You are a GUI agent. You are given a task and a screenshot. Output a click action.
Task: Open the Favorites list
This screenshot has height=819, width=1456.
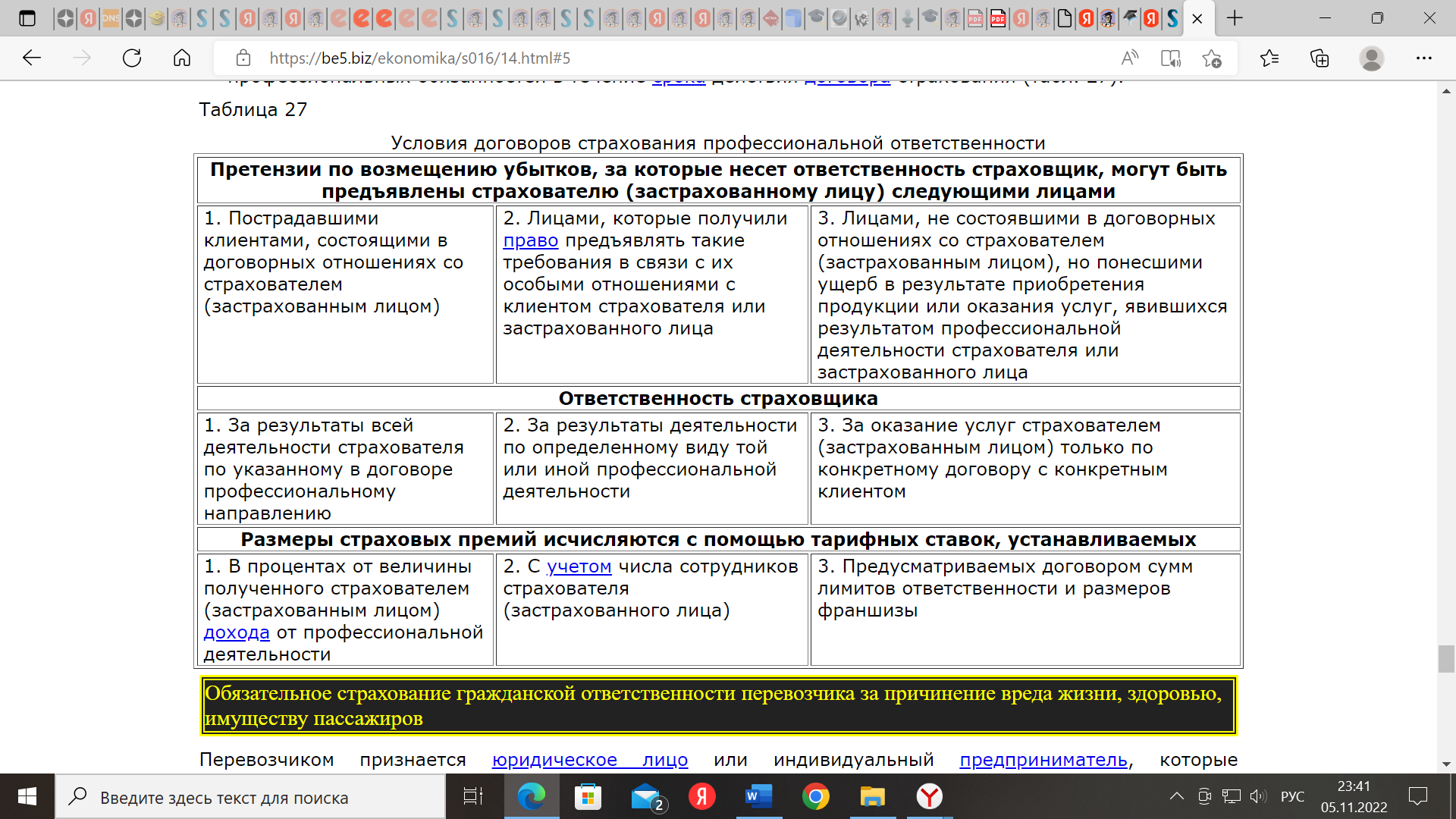tap(1269, 58)
